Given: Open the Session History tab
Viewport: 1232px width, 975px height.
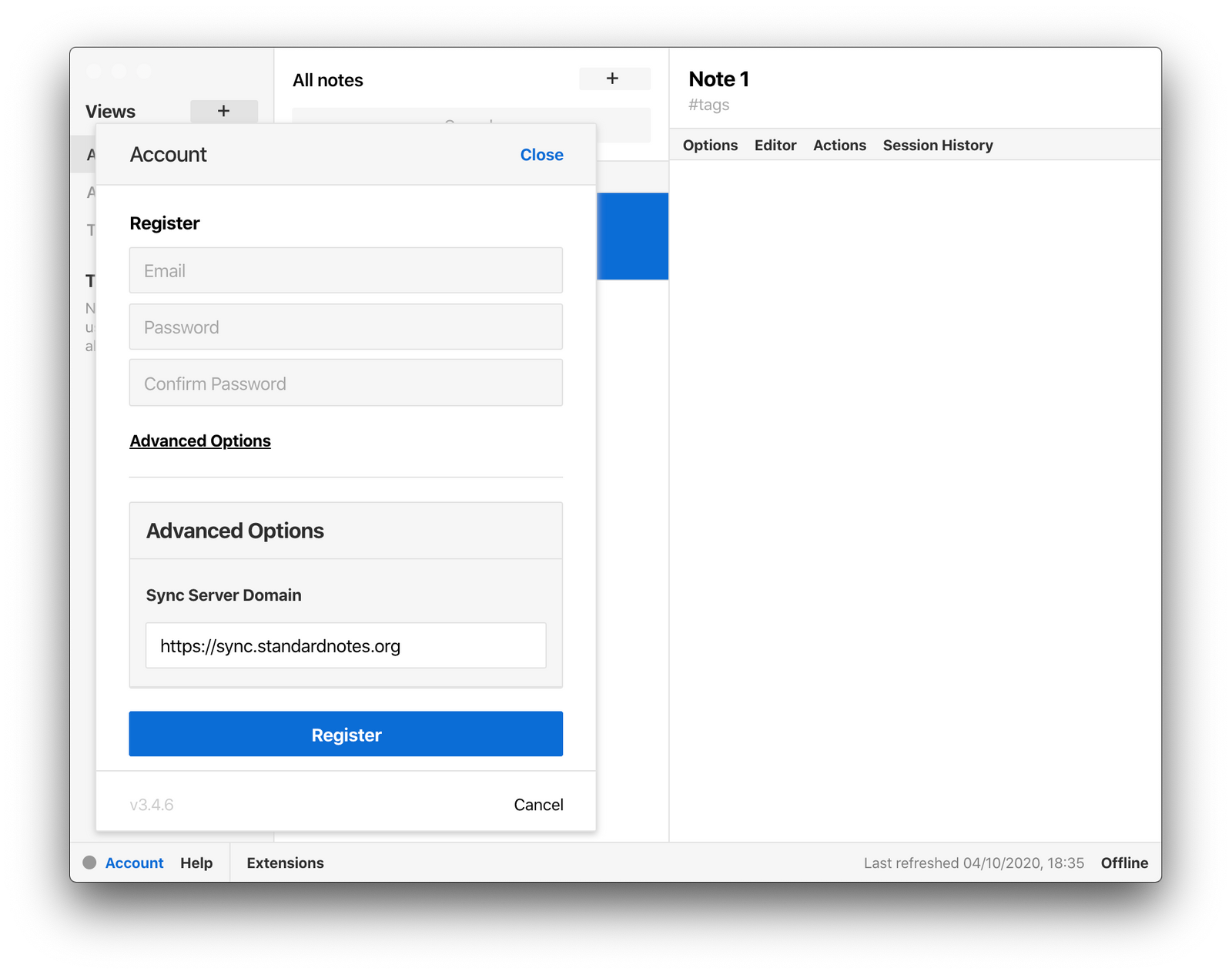Looking at the screenshot, I should pyautogui.click(x=937, y=145).
